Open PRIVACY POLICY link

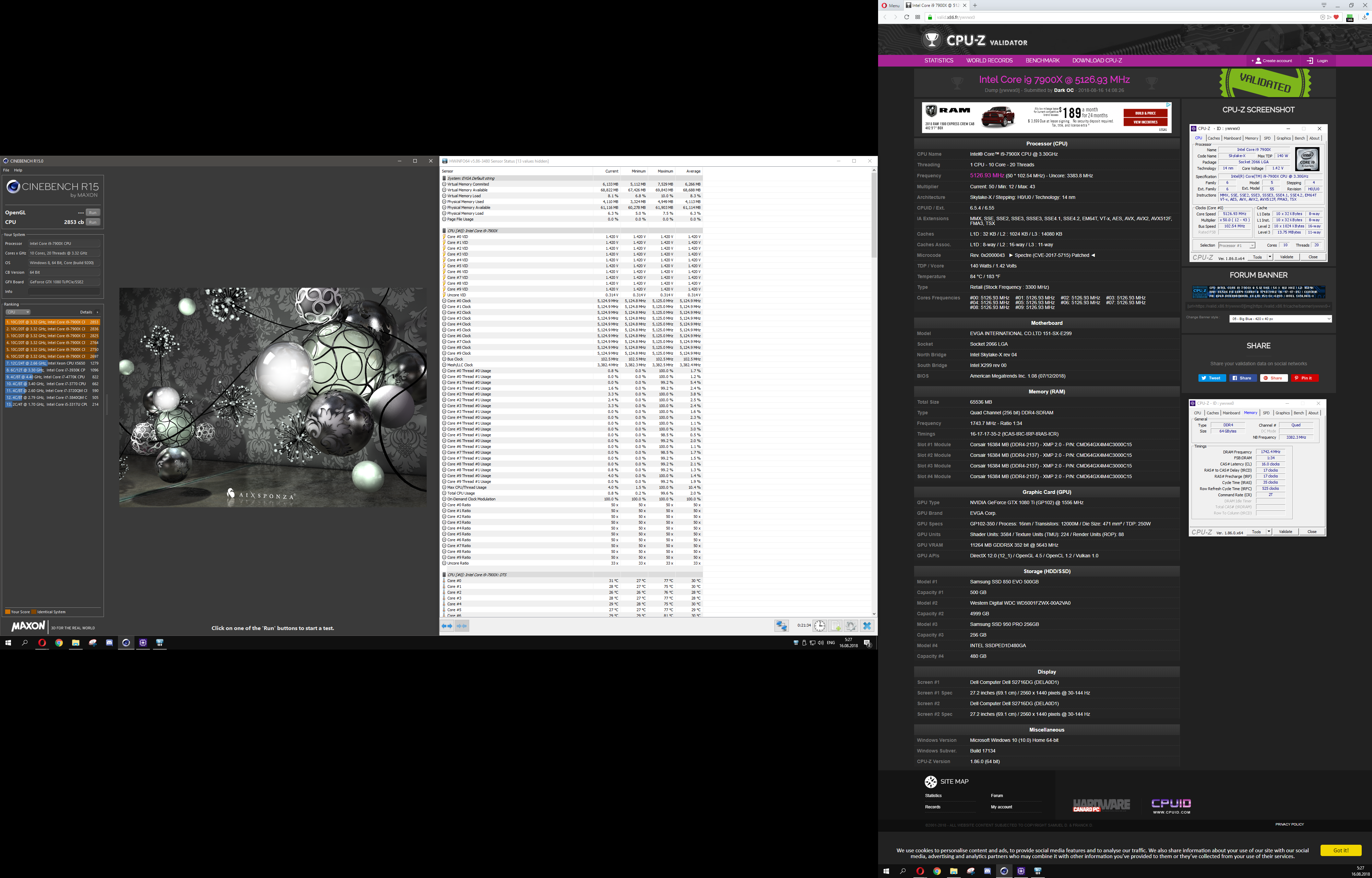pyautogui.click(x=1289, y=824)
